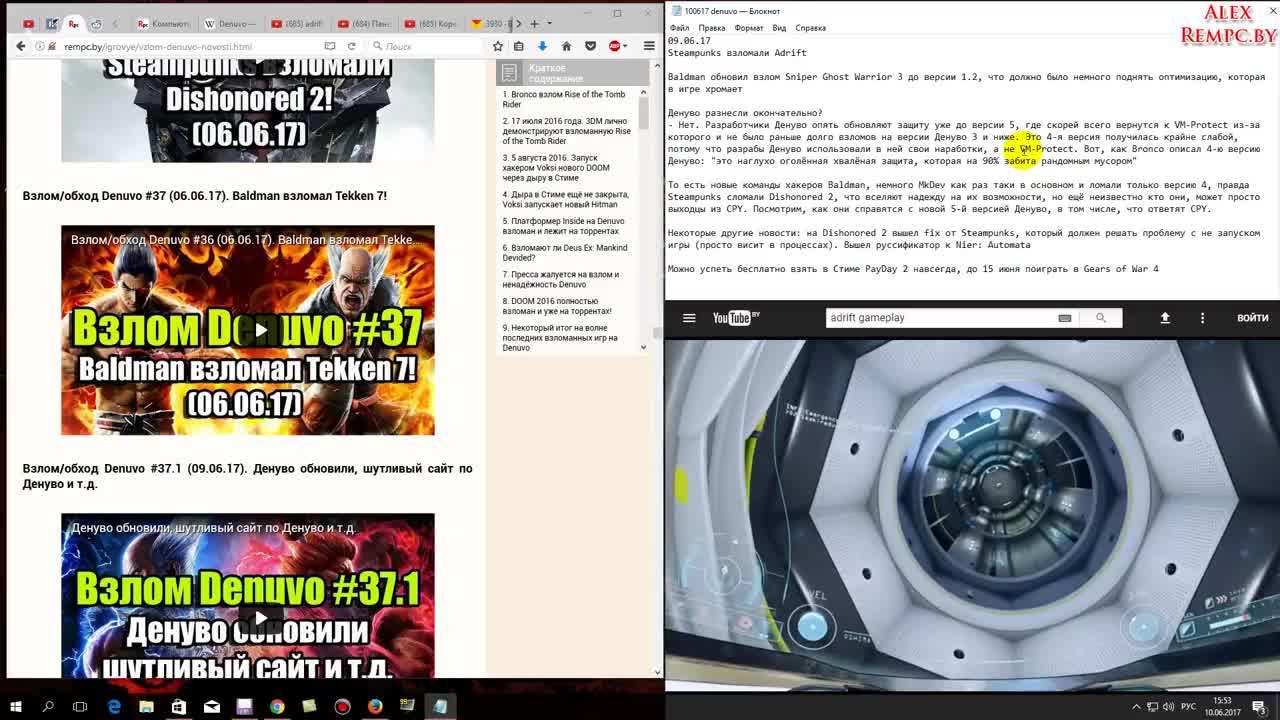1280x720 pixels.
Task: Switch to the (685) adrift YouTube tab
Action: (x=297, y=23)
